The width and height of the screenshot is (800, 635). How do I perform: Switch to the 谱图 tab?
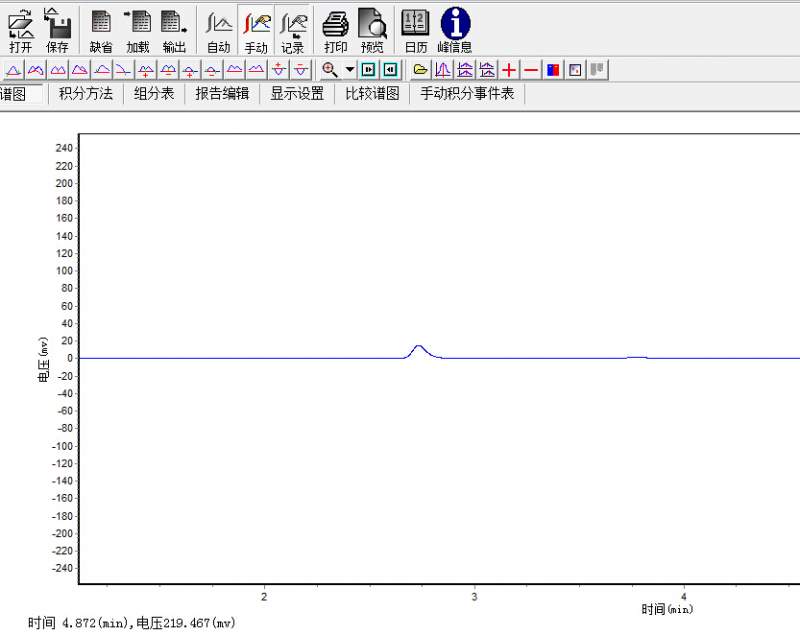[19, 94]
